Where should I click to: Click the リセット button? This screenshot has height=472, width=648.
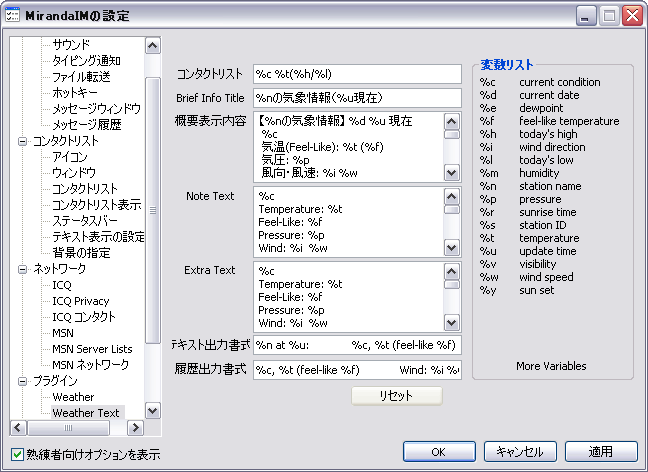[x=397, y=396]
